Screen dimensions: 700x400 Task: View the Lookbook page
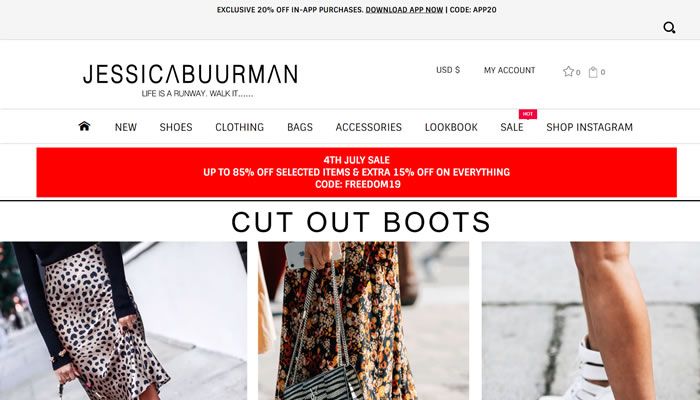coord(451,127)
